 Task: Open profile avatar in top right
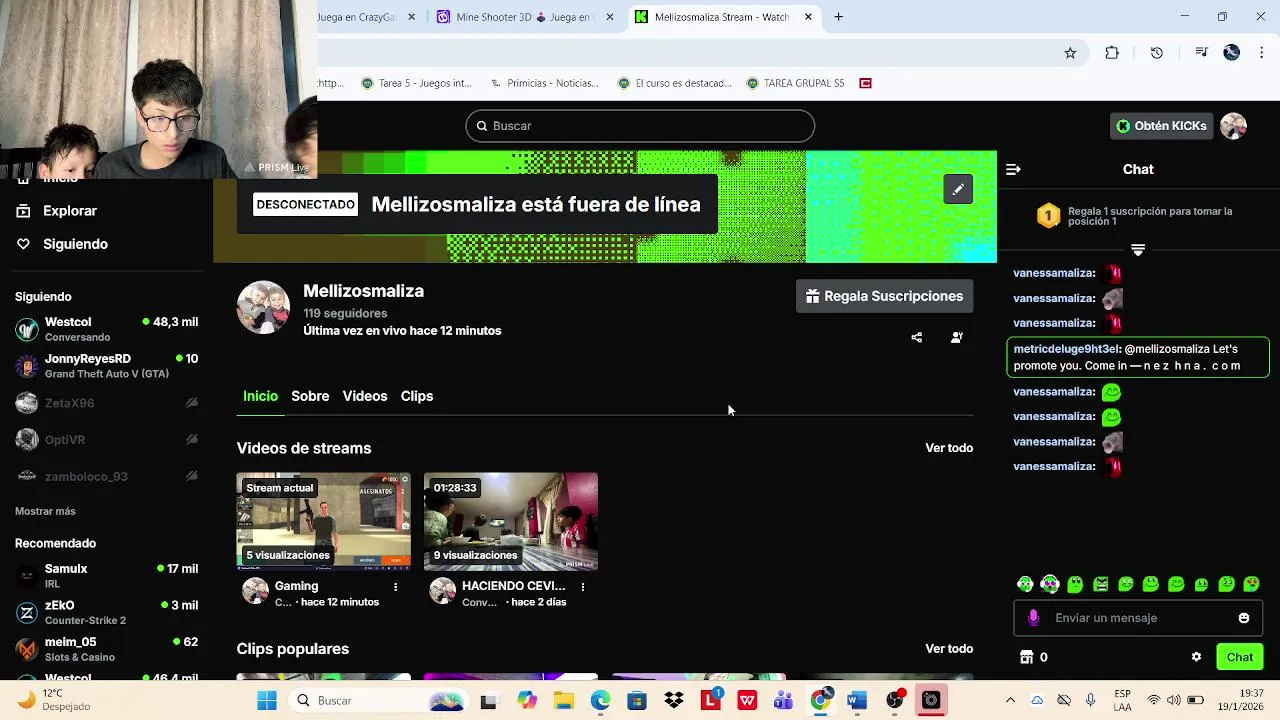[1233, 126]
